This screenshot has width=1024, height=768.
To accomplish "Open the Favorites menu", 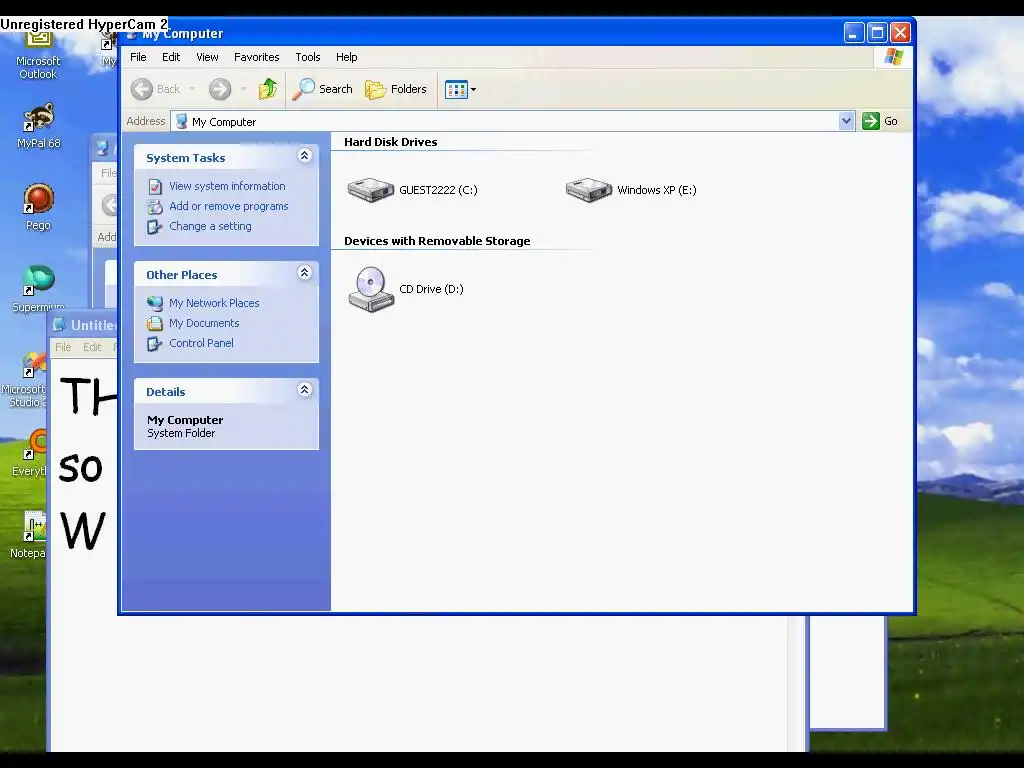I will (257, 57).
